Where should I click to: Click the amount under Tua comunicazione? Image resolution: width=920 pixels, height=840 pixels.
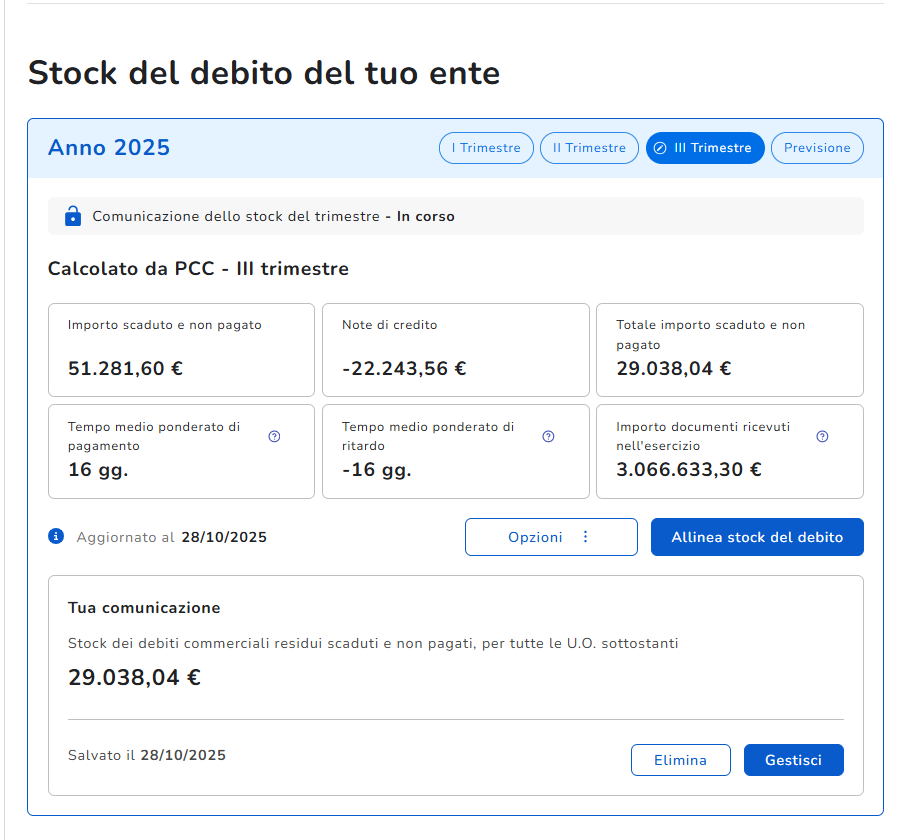[x=134, y=677]
